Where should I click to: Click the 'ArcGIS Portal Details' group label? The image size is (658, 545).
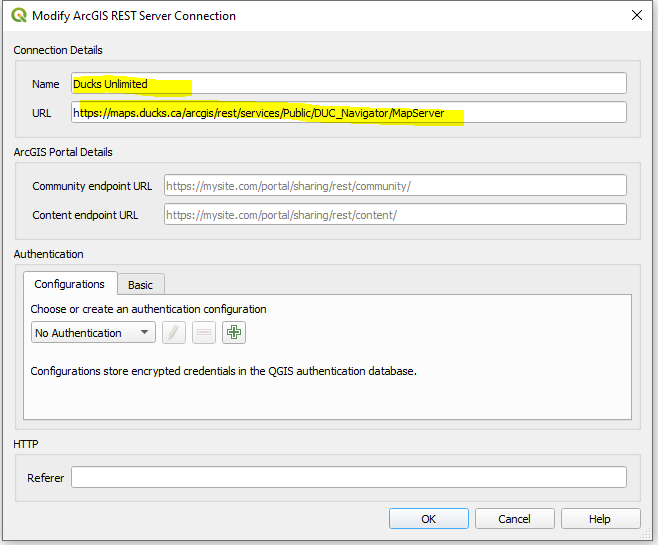coord(63,152)
